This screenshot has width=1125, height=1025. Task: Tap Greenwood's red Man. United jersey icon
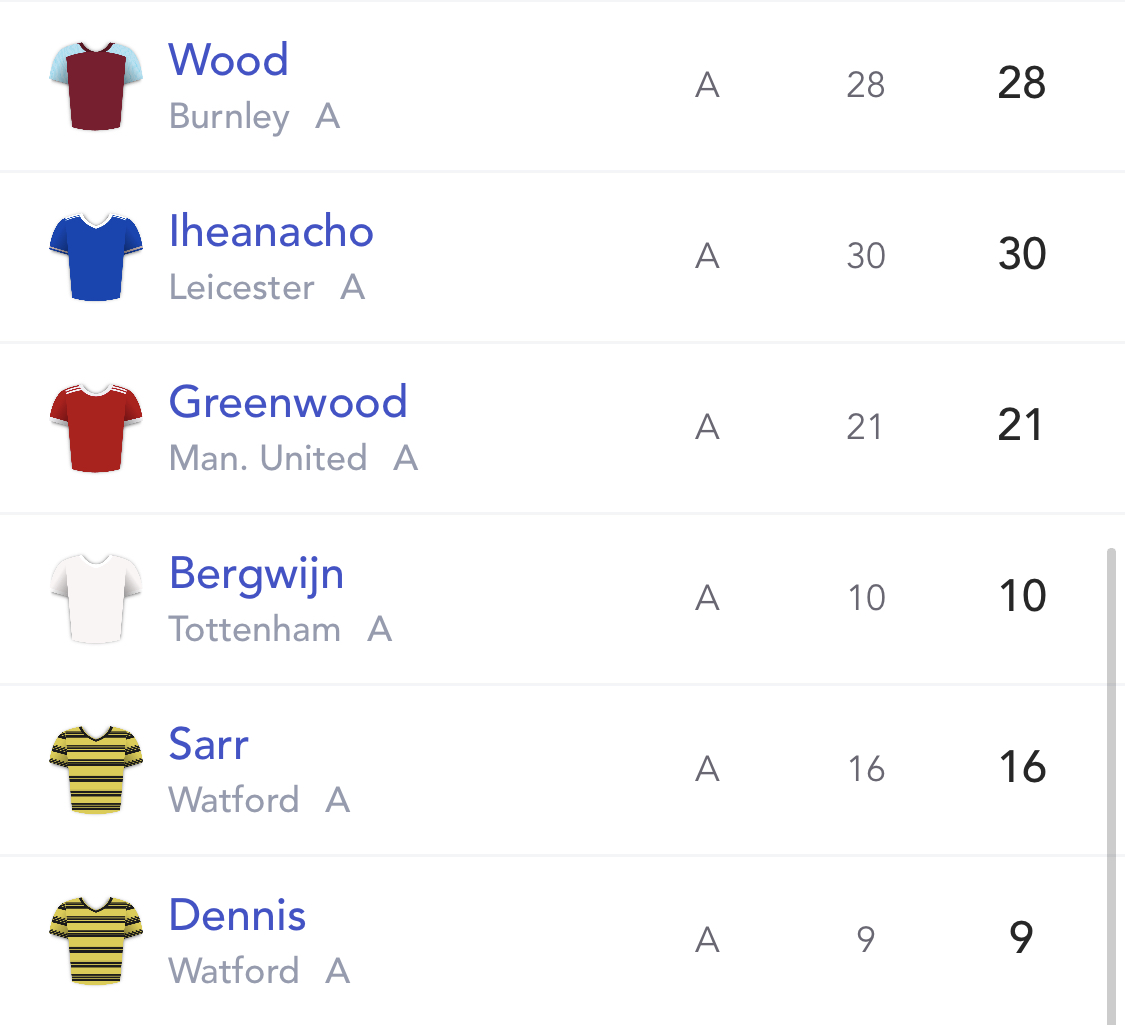point(96,428)
